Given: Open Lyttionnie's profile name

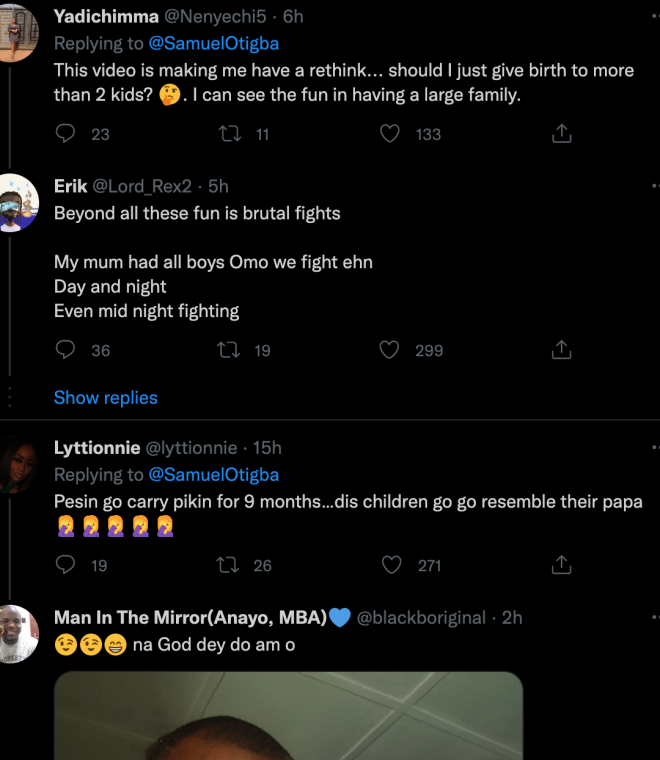Looking at the screenshot, I should click(x=97, y=448).
